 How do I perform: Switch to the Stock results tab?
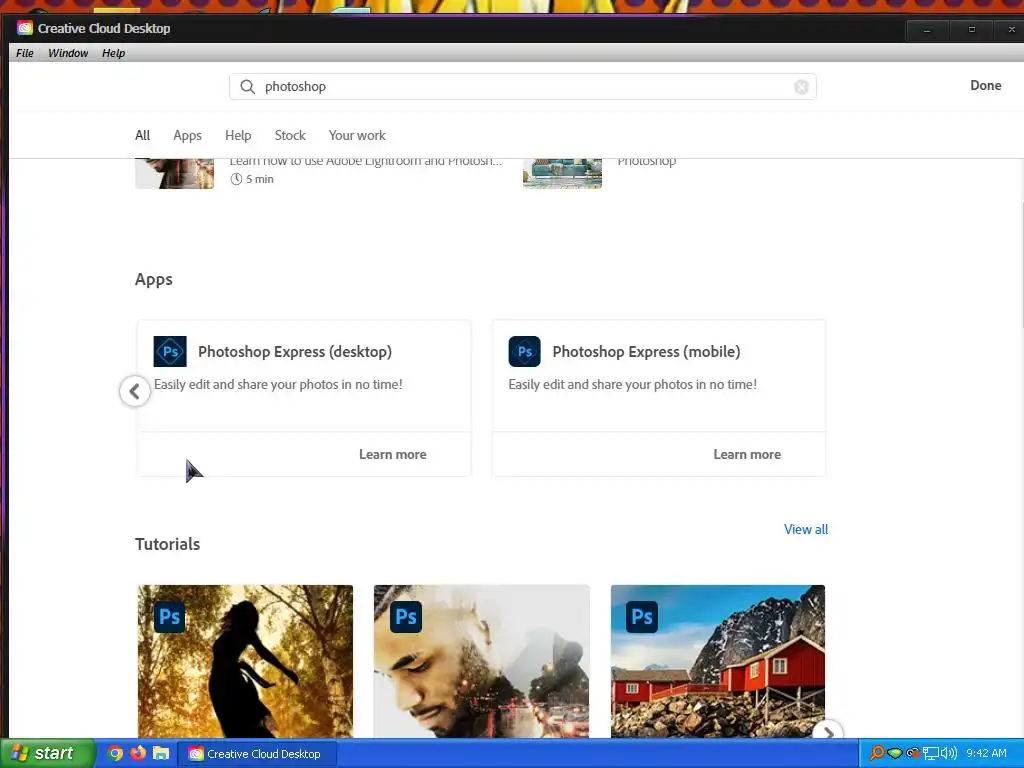(290, 135)
